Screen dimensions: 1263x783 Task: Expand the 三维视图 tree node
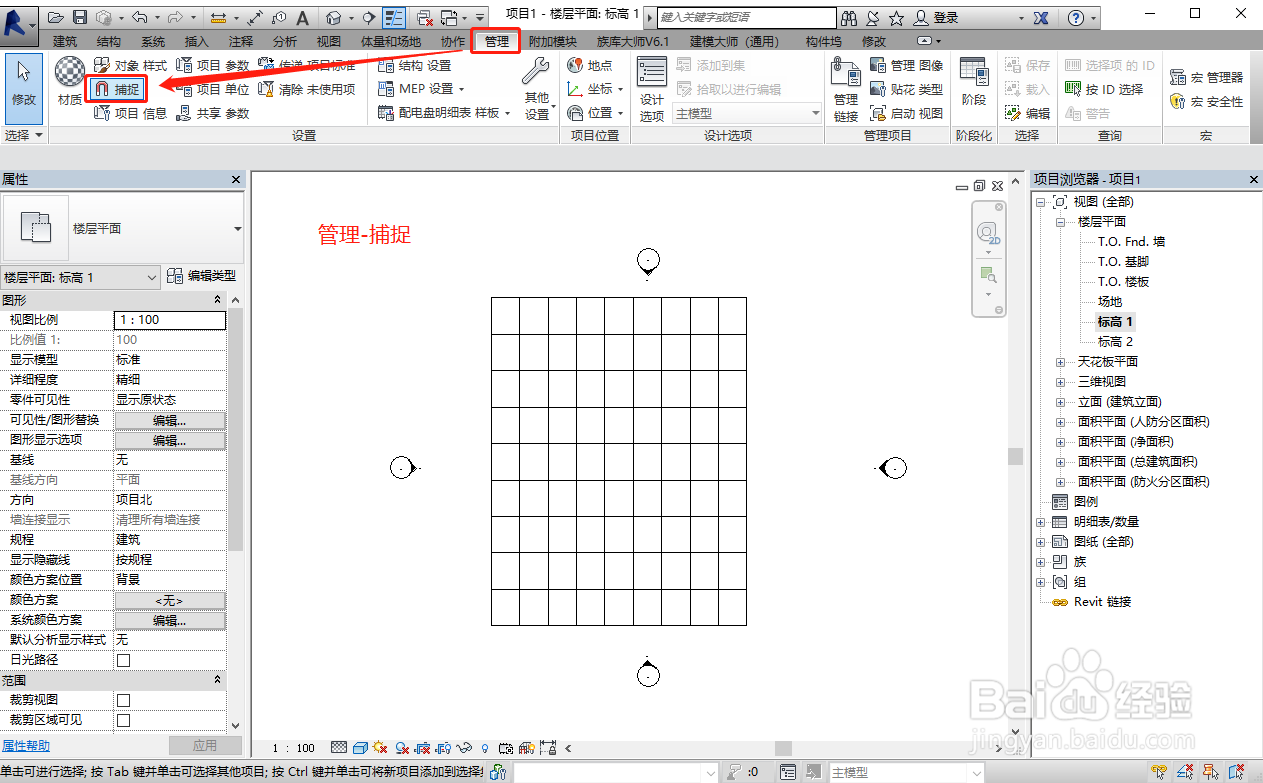click(x=1060, y=382)
